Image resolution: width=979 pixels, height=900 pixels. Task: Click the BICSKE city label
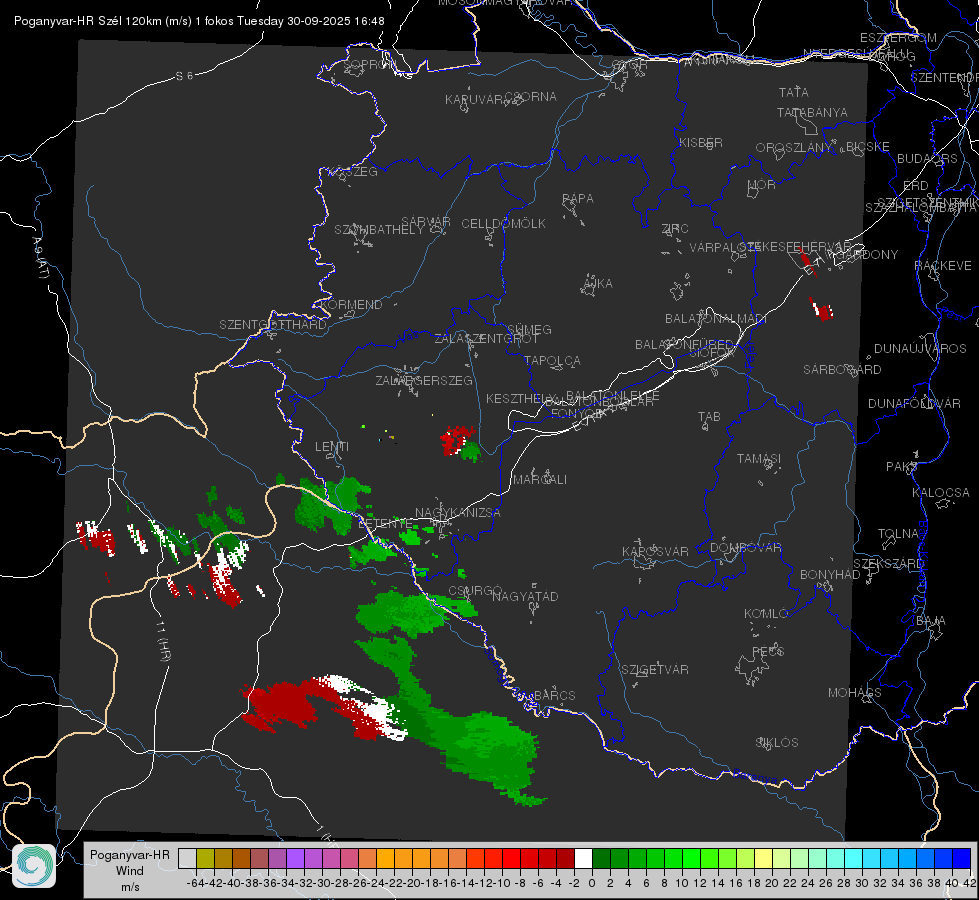tap(867, 147)
